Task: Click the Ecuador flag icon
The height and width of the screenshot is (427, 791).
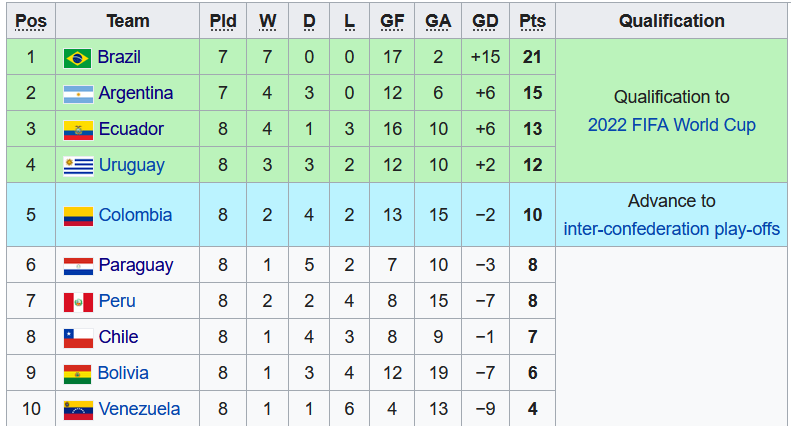Action: 78,130
